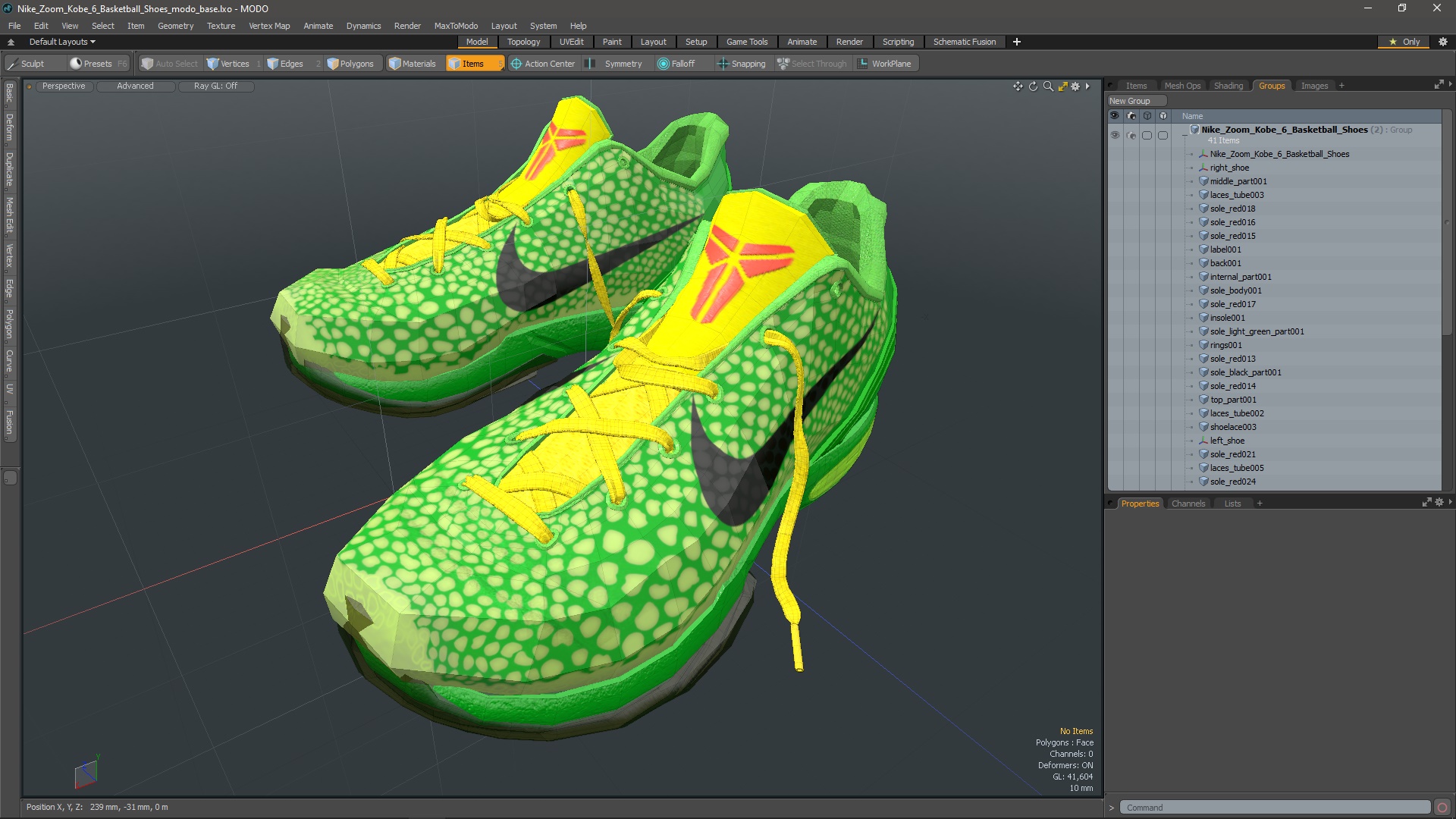Screen dimensions: 1456x819
Task: Expand command history arrow
Action: tap(1112, 808)
